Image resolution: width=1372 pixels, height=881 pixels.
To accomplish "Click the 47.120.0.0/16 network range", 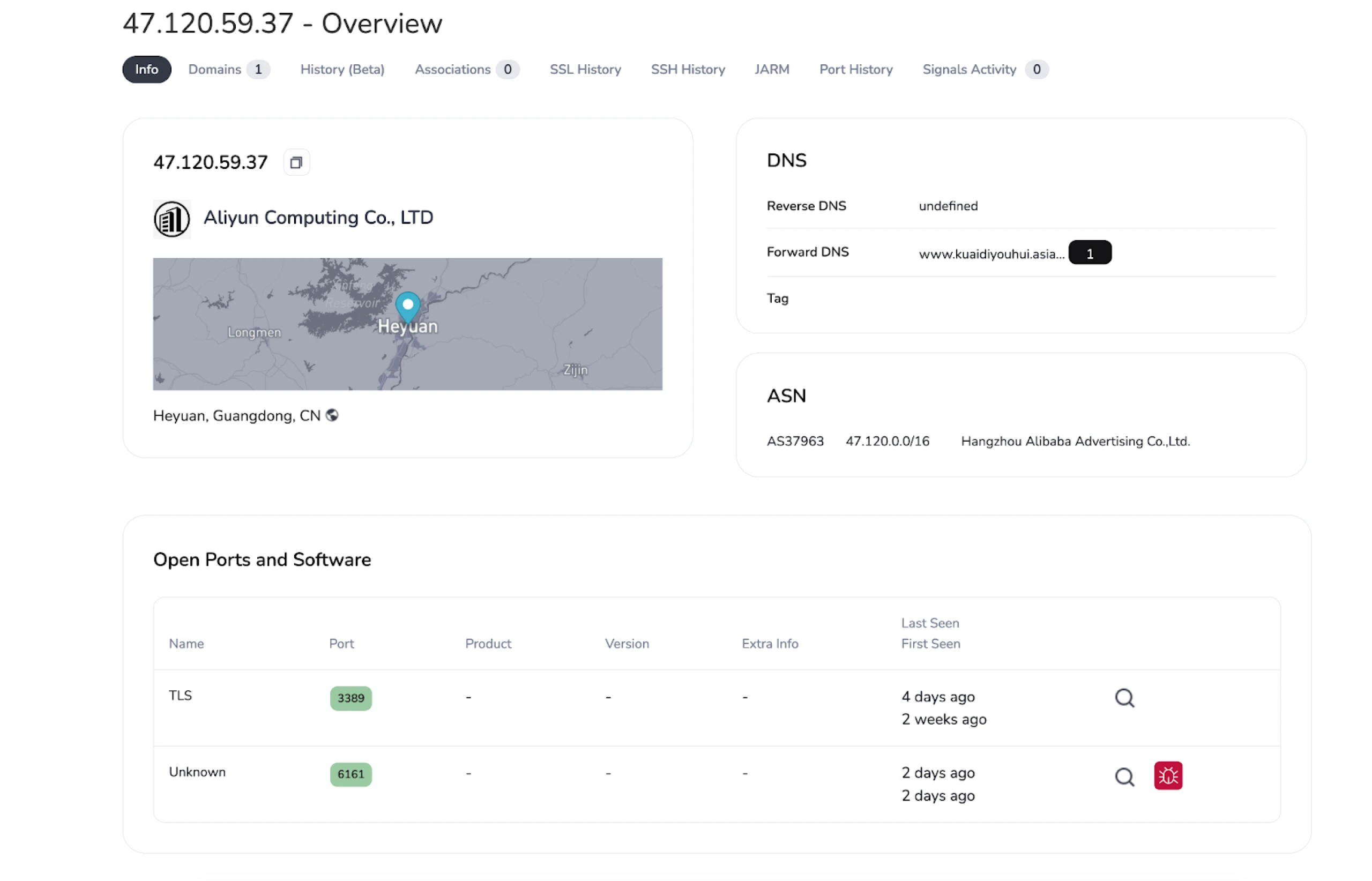I will (x=888, y=441).
